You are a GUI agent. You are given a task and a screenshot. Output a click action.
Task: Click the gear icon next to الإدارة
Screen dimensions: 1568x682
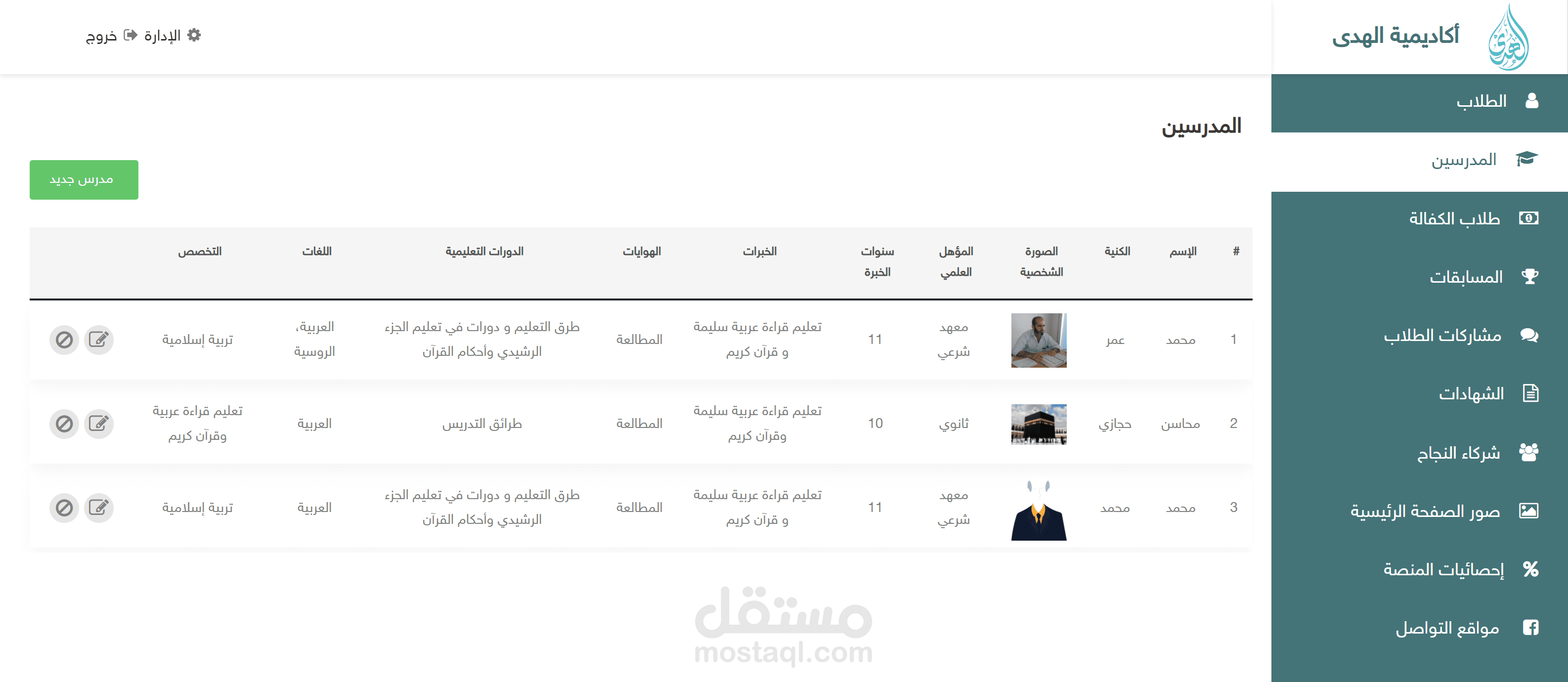coord(194,35)
